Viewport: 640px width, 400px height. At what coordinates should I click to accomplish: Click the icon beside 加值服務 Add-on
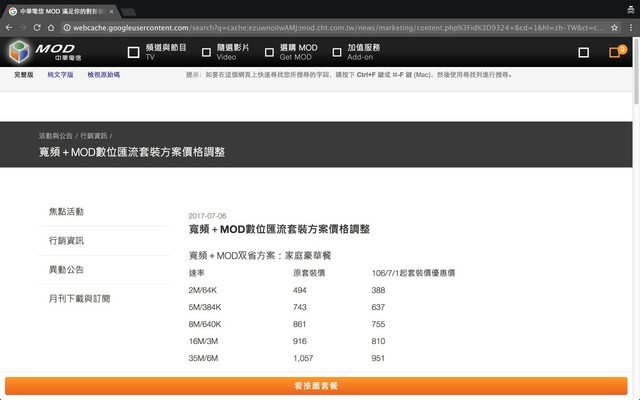pos(337,52)
